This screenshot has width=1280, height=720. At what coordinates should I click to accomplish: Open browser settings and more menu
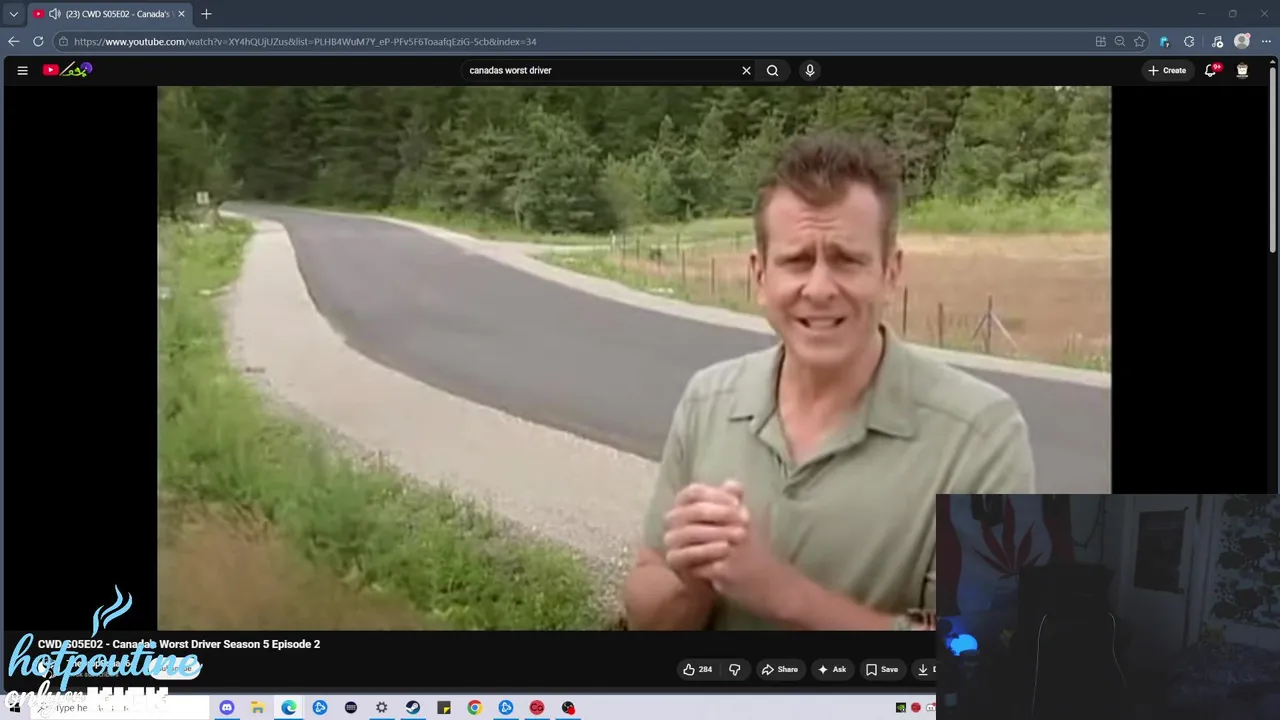pyautogui.click(x=1266, y=42)
